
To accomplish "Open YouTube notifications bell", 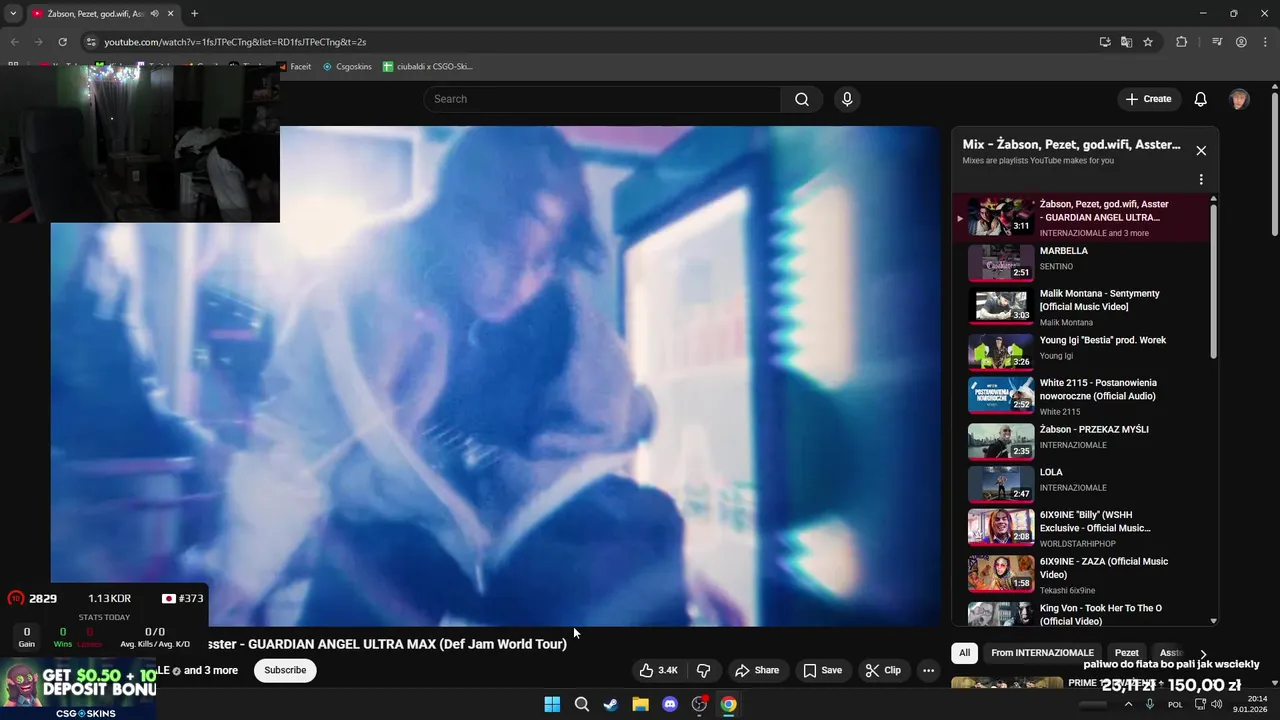I will [1201, 99].
